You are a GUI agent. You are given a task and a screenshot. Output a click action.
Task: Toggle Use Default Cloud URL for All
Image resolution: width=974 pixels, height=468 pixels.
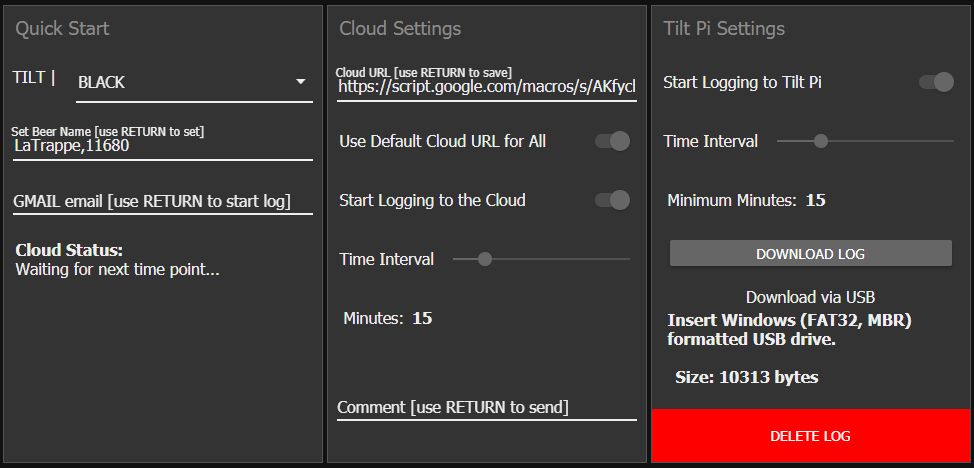(x=613, y=141)
